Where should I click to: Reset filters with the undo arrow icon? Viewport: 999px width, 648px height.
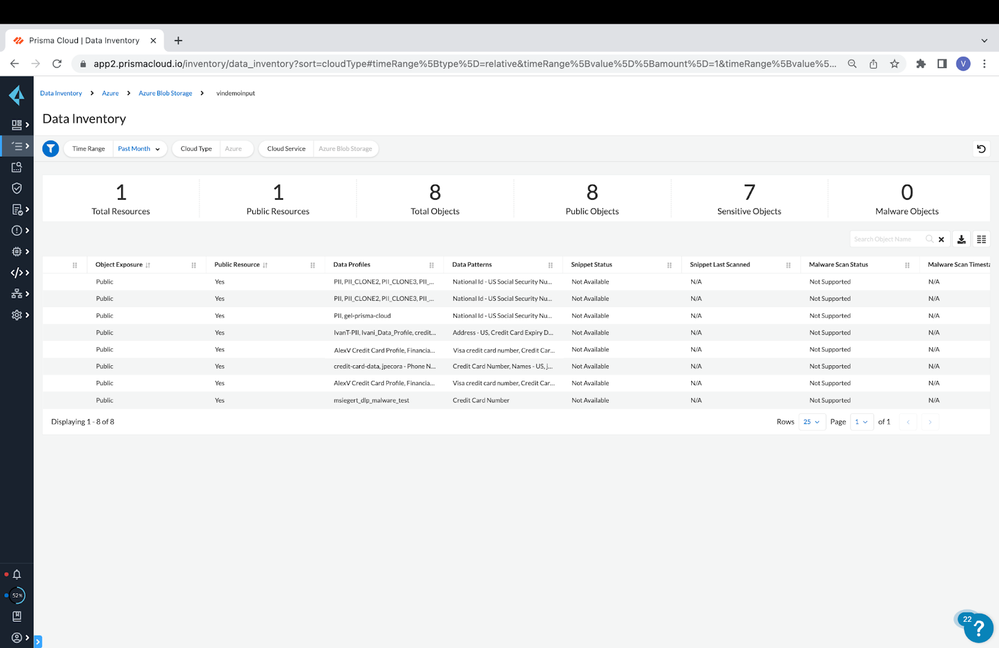pyautogui.click(x=981, y=149)
